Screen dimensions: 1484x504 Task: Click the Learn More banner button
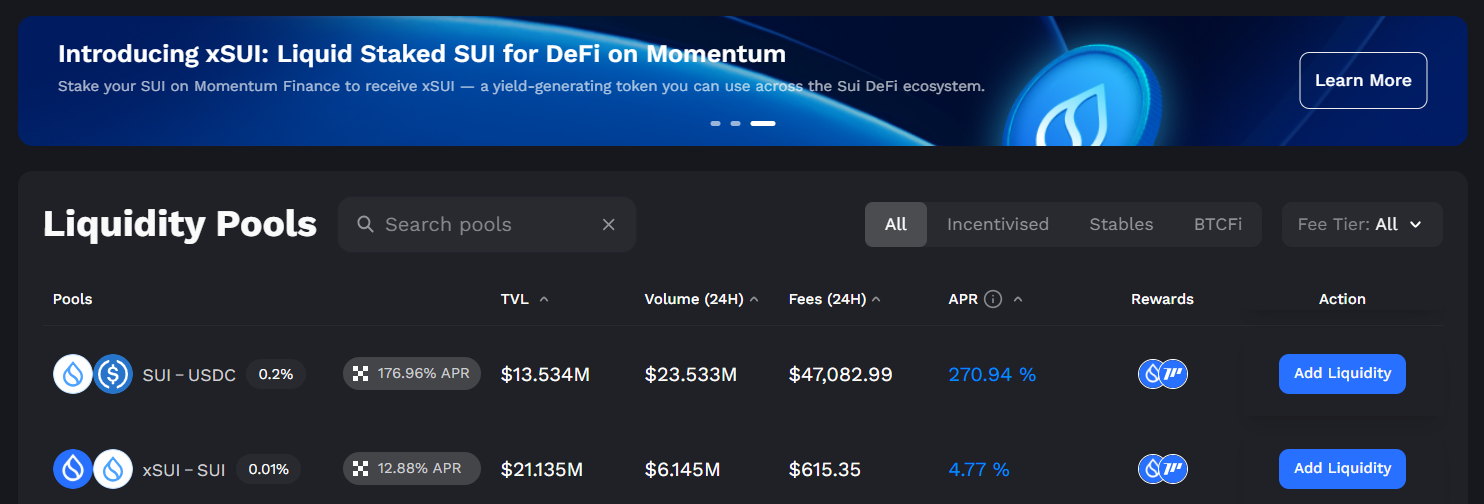coord(1363,80)
